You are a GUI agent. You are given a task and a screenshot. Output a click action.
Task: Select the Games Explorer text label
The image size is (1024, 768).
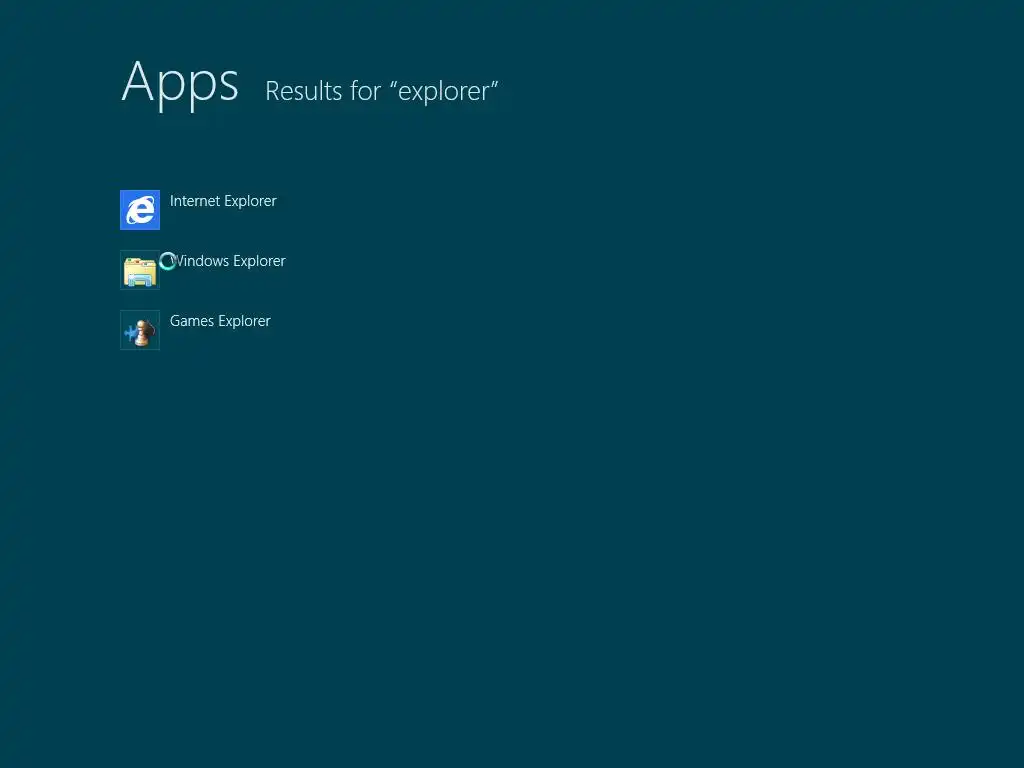(x=220, y=321)
